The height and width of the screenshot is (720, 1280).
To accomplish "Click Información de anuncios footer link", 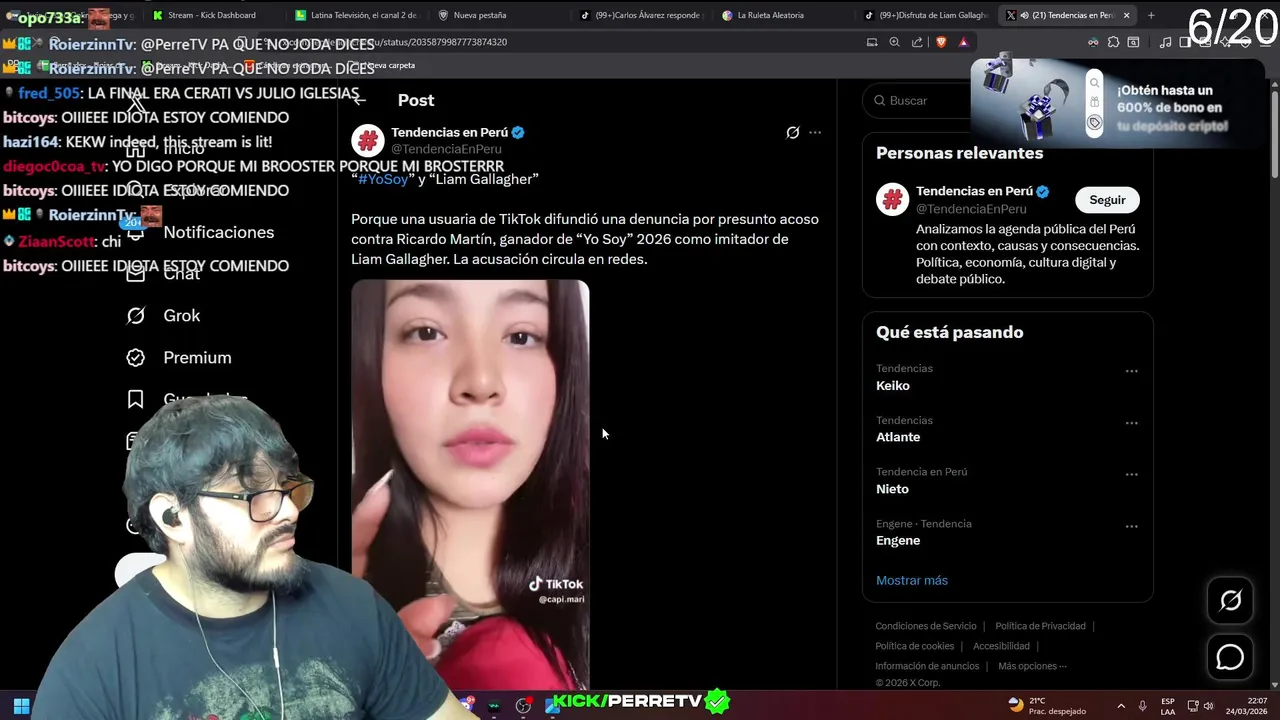I will [x=927, y=666].
